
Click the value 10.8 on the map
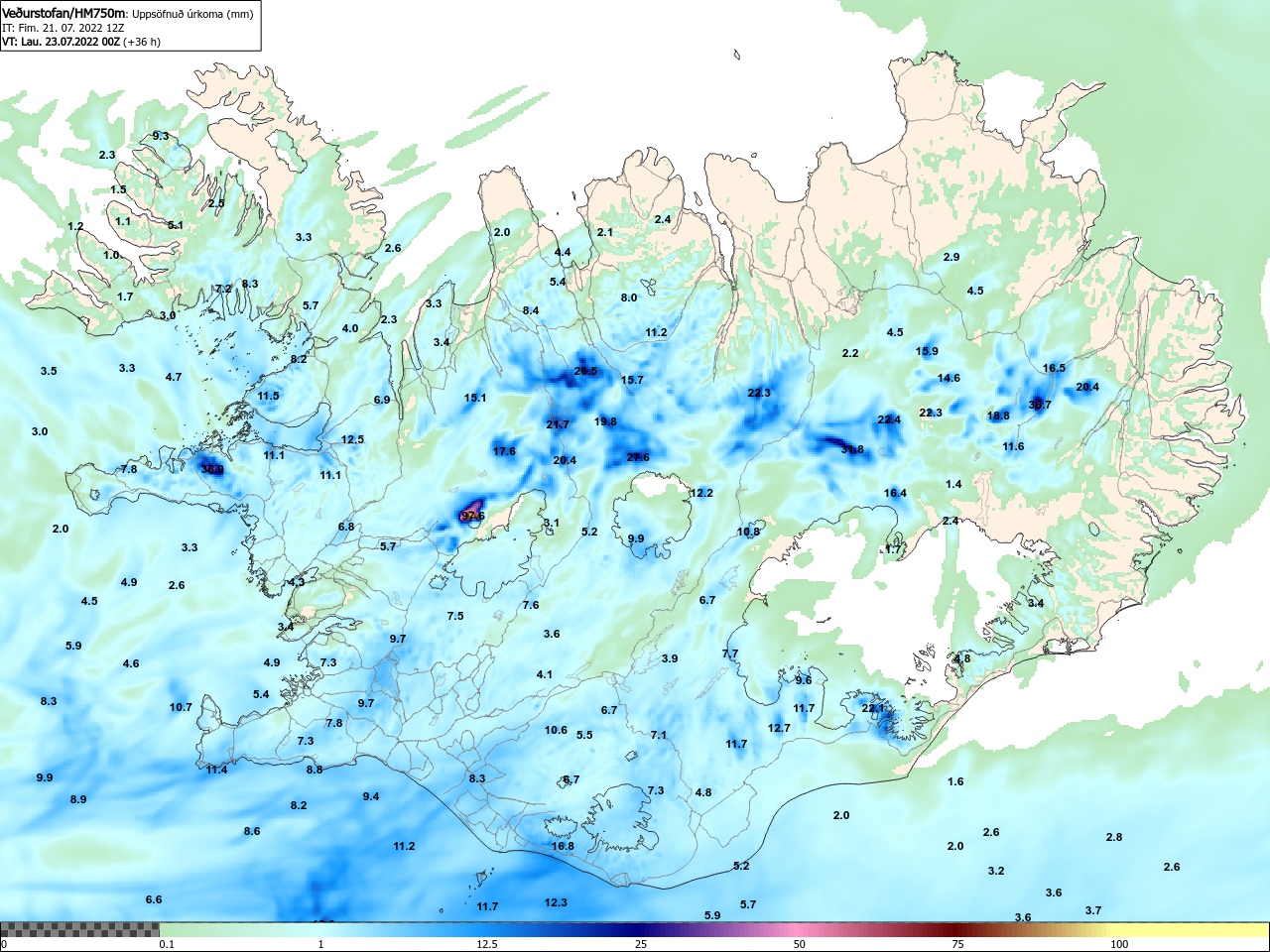tap(748, 532)
